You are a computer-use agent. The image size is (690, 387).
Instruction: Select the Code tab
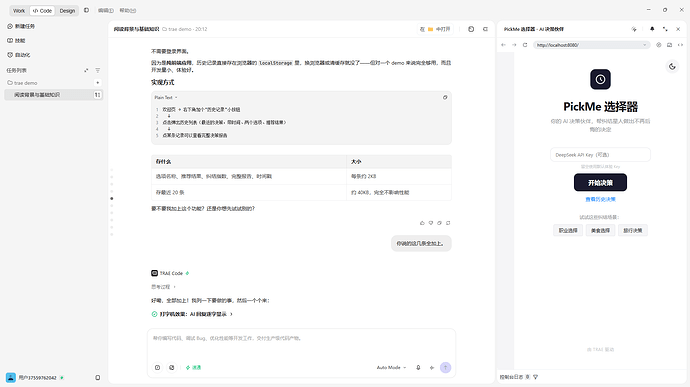pos(42,11)
